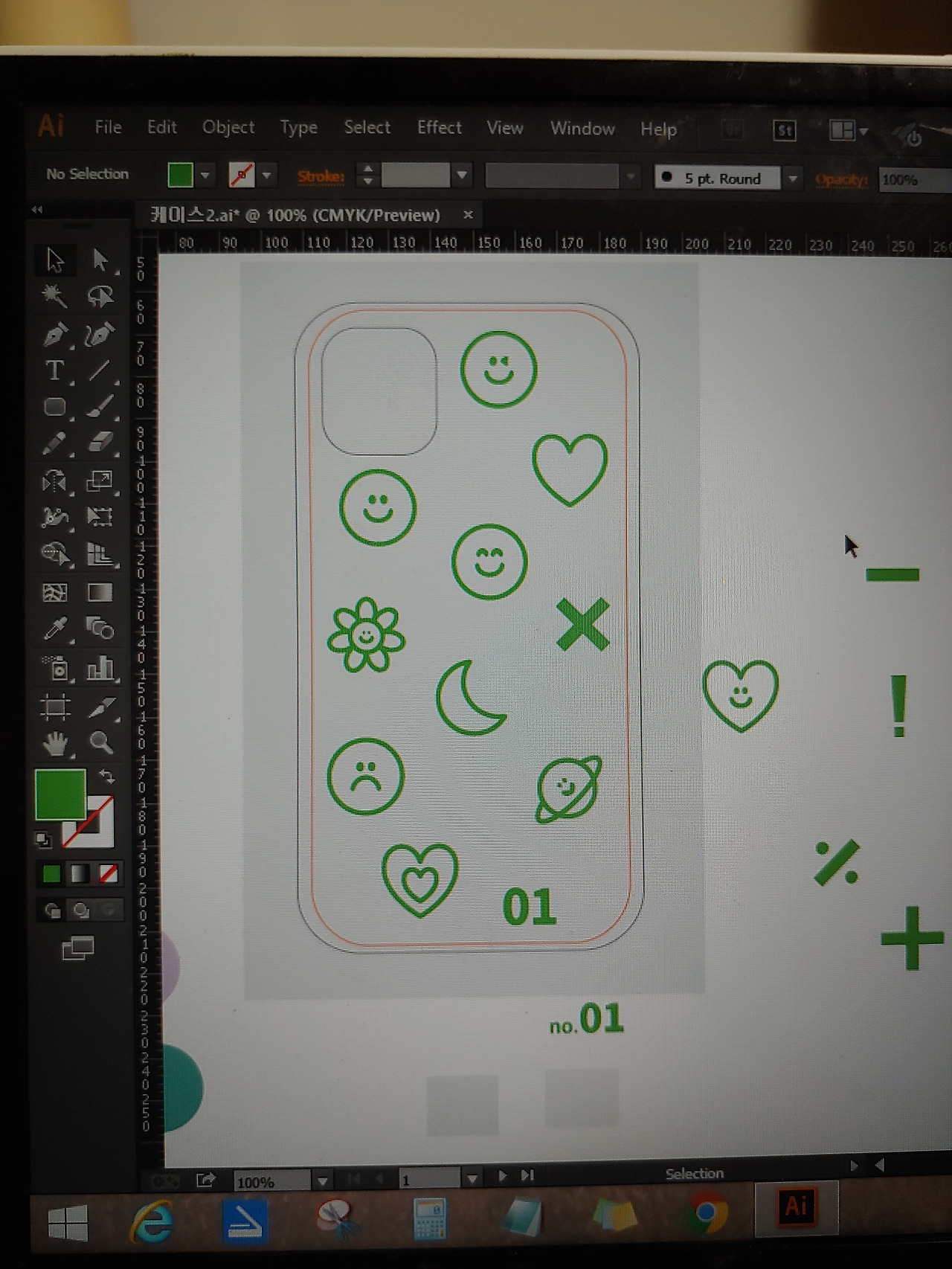The width and height of the screenshot is (952, 1269).
Task: Pick the Line Segment tool
Action: click(x=100, y=370)
